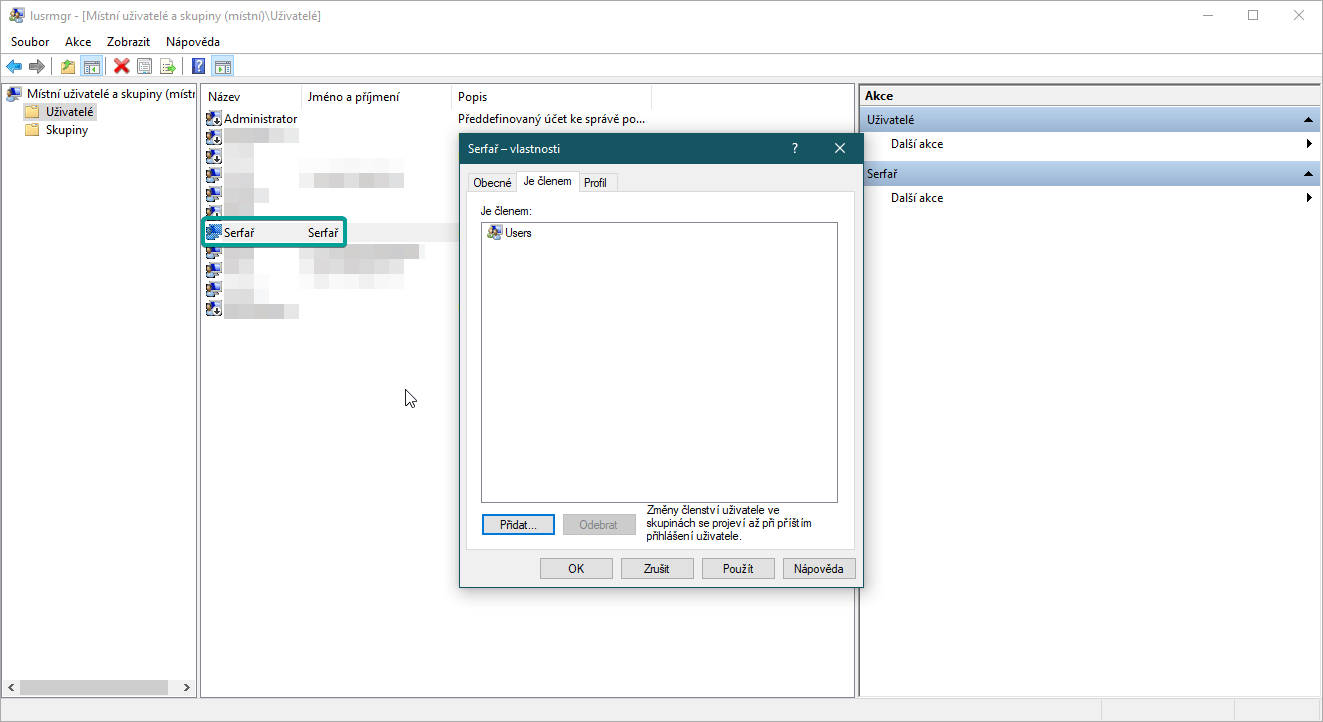
Task: Sort by the Jméno a příjmení column header
Action: tap(376, 97)
